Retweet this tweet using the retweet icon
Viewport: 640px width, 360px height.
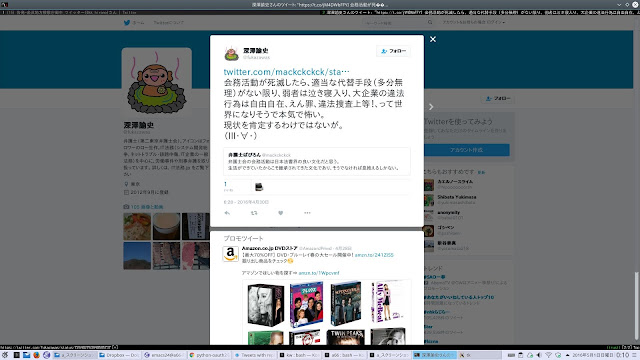click(x=254, y=213)
